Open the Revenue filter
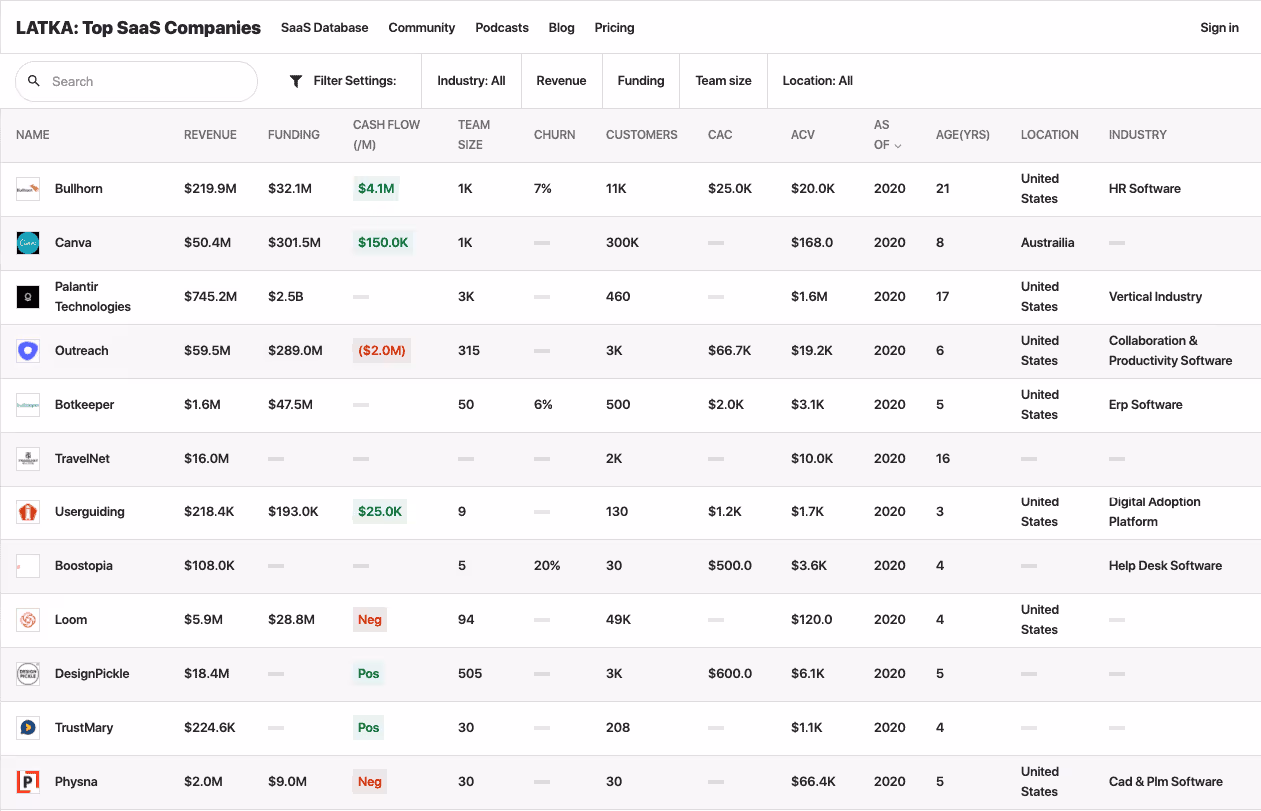 click(x=561, y=81)
